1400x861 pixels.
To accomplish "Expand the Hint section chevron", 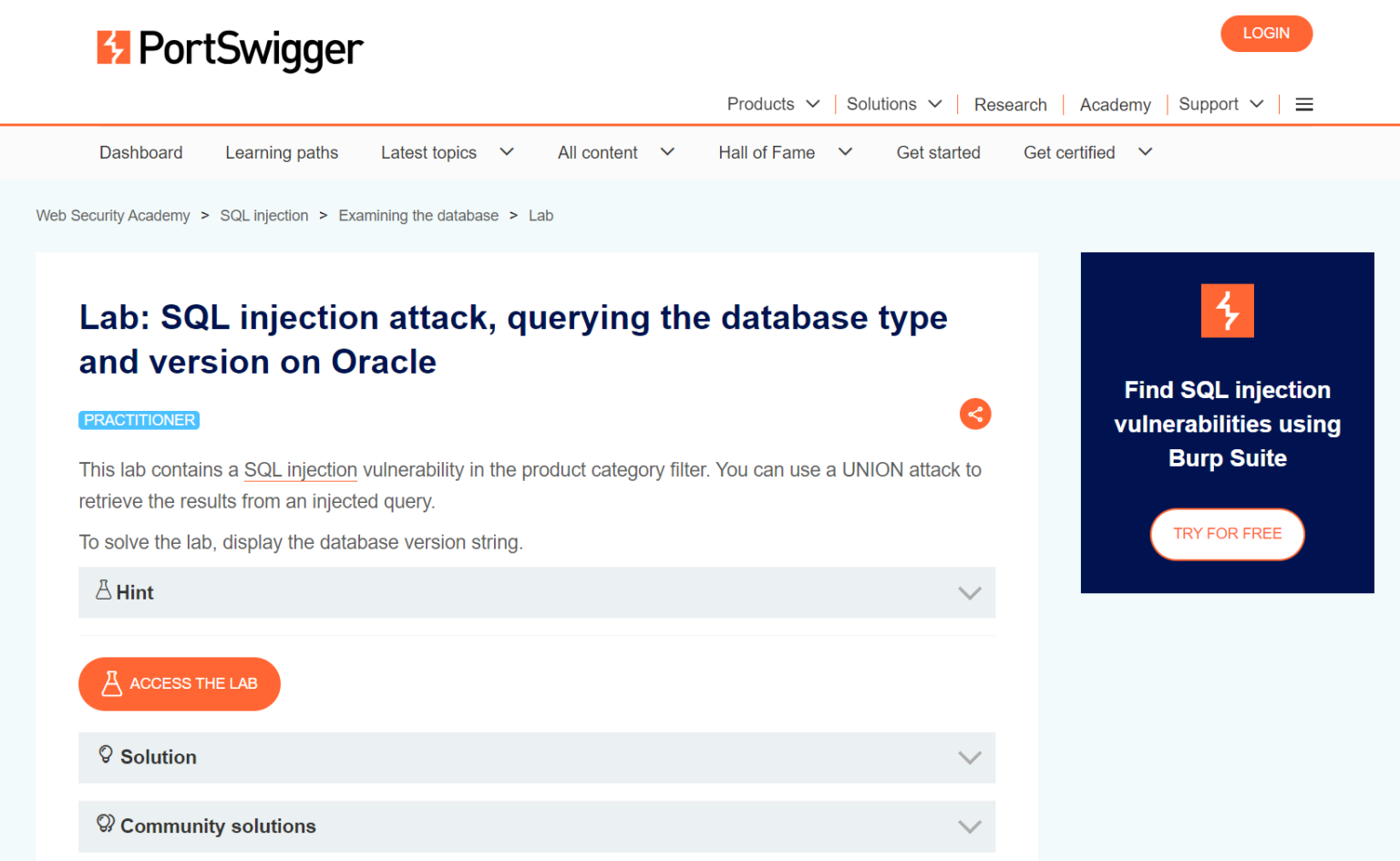I will coord(970,593).
